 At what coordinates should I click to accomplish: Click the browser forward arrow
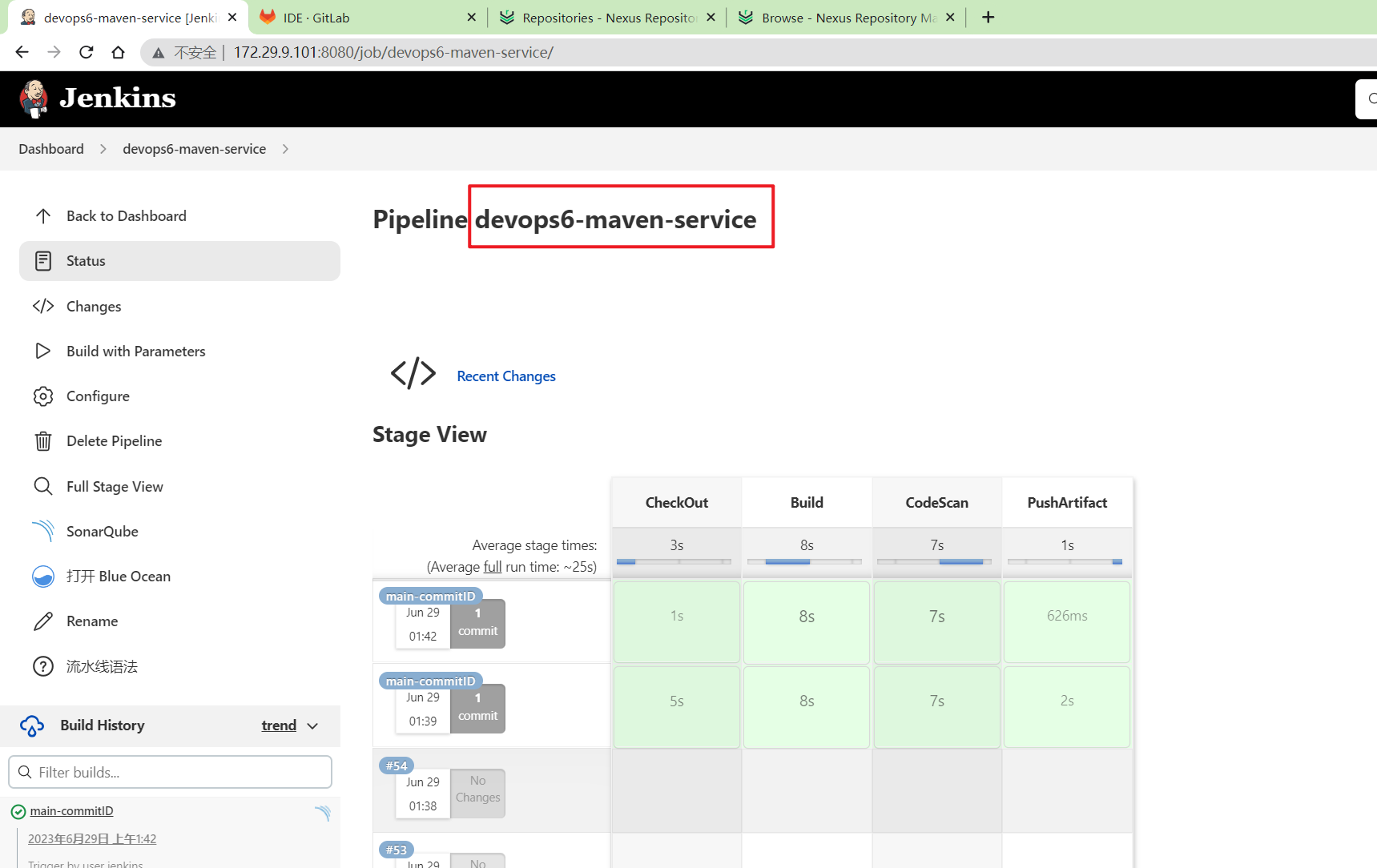click(x=54, y=52)
